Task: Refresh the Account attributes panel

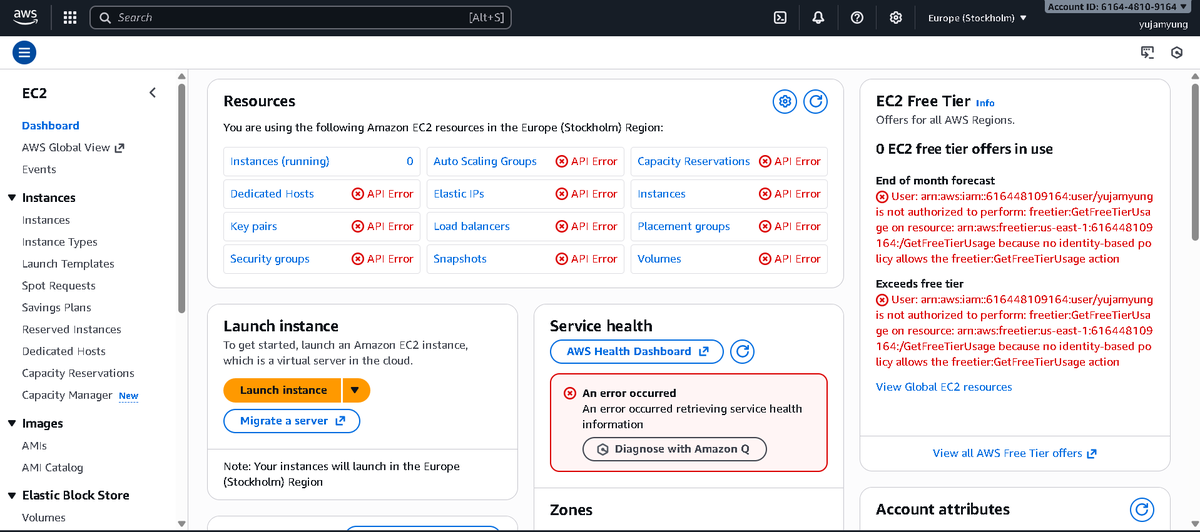Action: [1141, 509]
